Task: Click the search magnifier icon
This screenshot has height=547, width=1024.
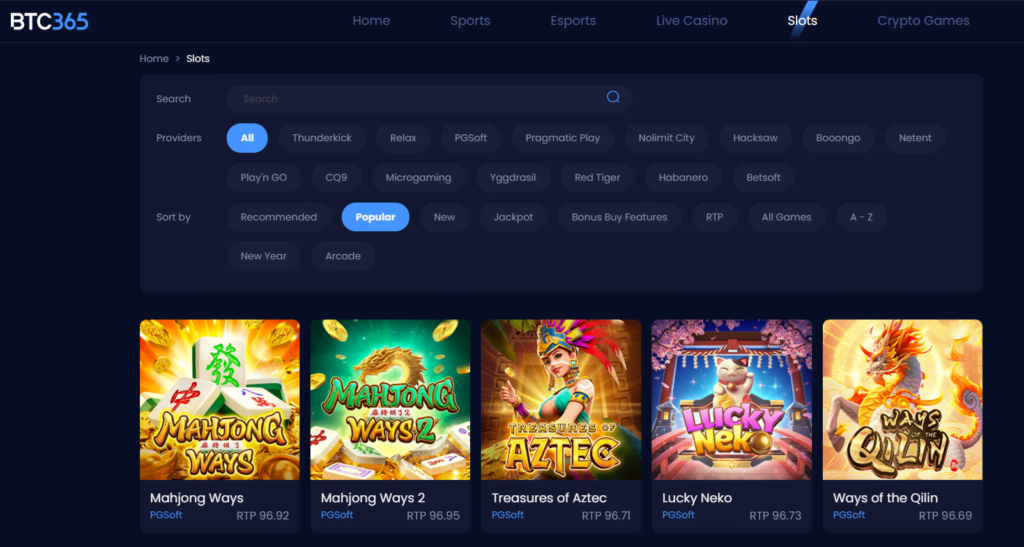Action: tap(613, 97)
